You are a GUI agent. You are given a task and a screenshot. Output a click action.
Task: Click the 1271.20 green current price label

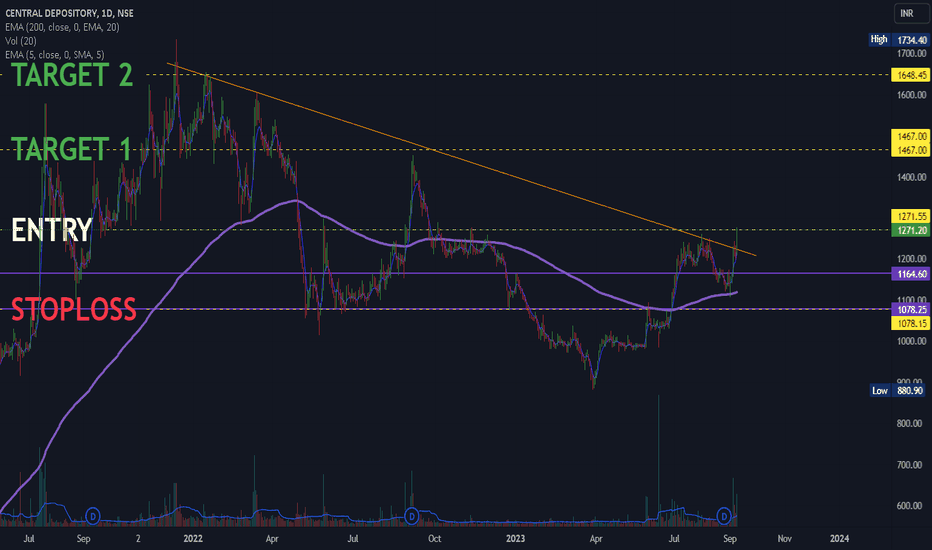tap(910, 230)
